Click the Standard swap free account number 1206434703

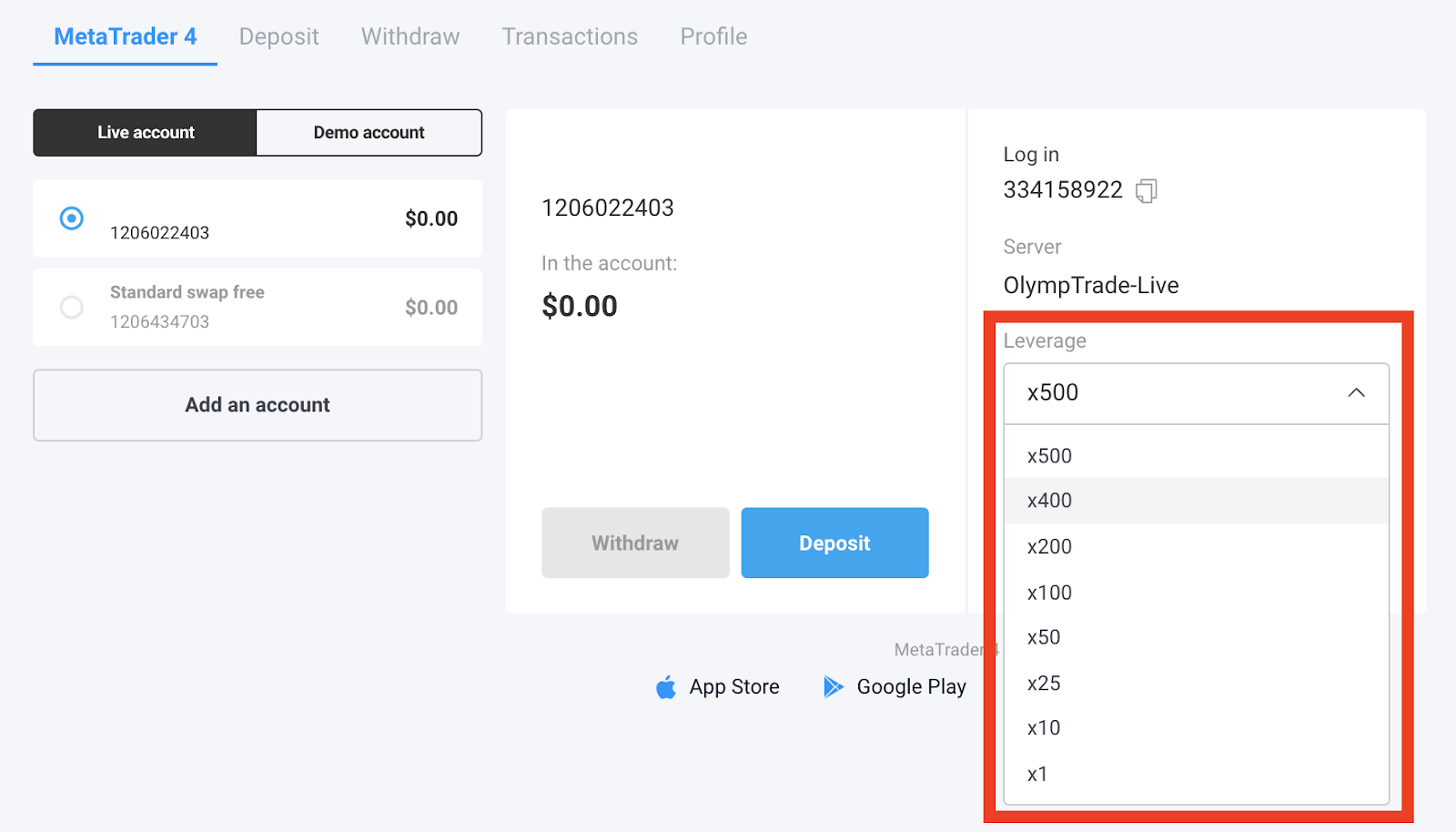160,321
